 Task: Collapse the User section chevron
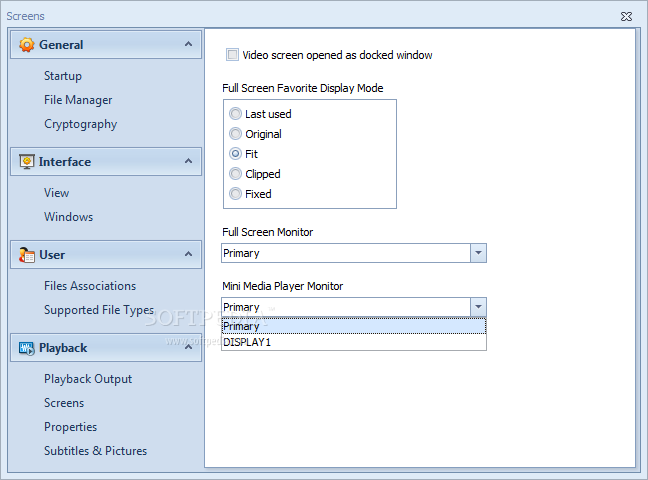(188, 254)
